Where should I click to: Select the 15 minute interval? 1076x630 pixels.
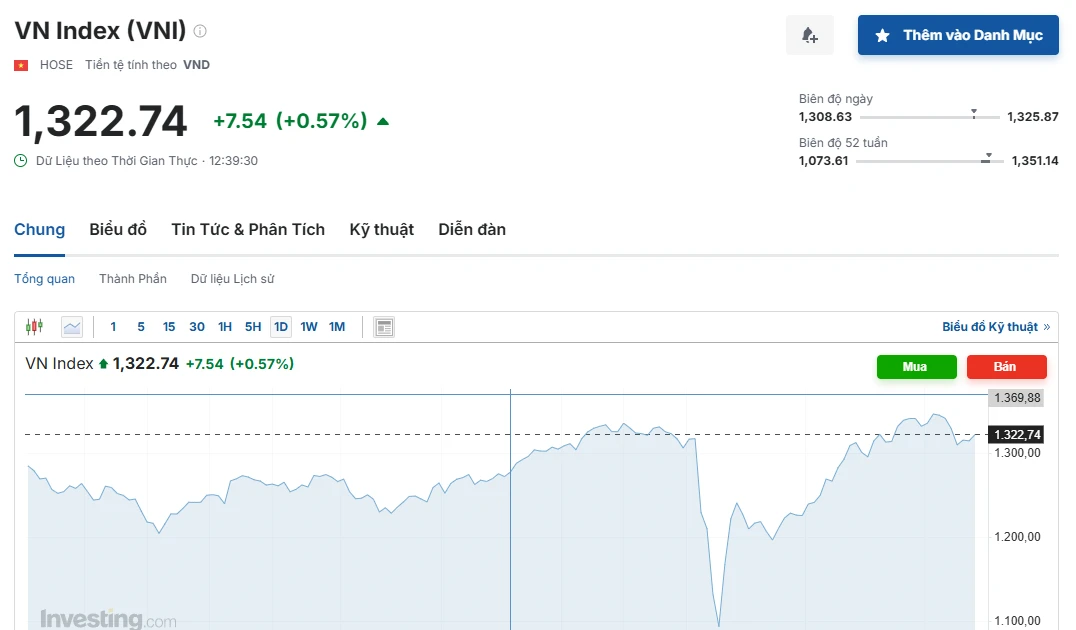tap(169, 327)
